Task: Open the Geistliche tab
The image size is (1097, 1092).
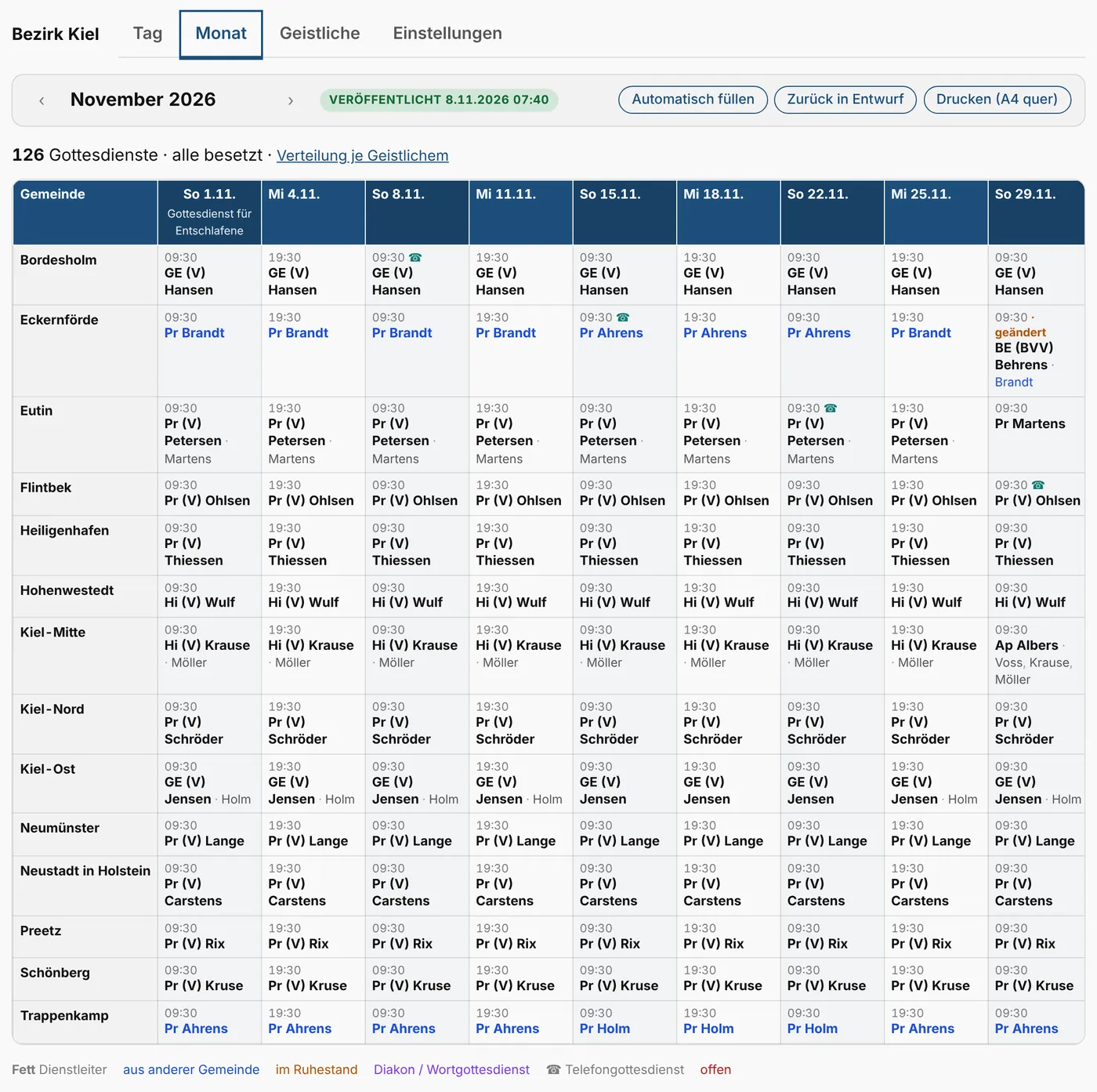Action: tap(320, 34)
